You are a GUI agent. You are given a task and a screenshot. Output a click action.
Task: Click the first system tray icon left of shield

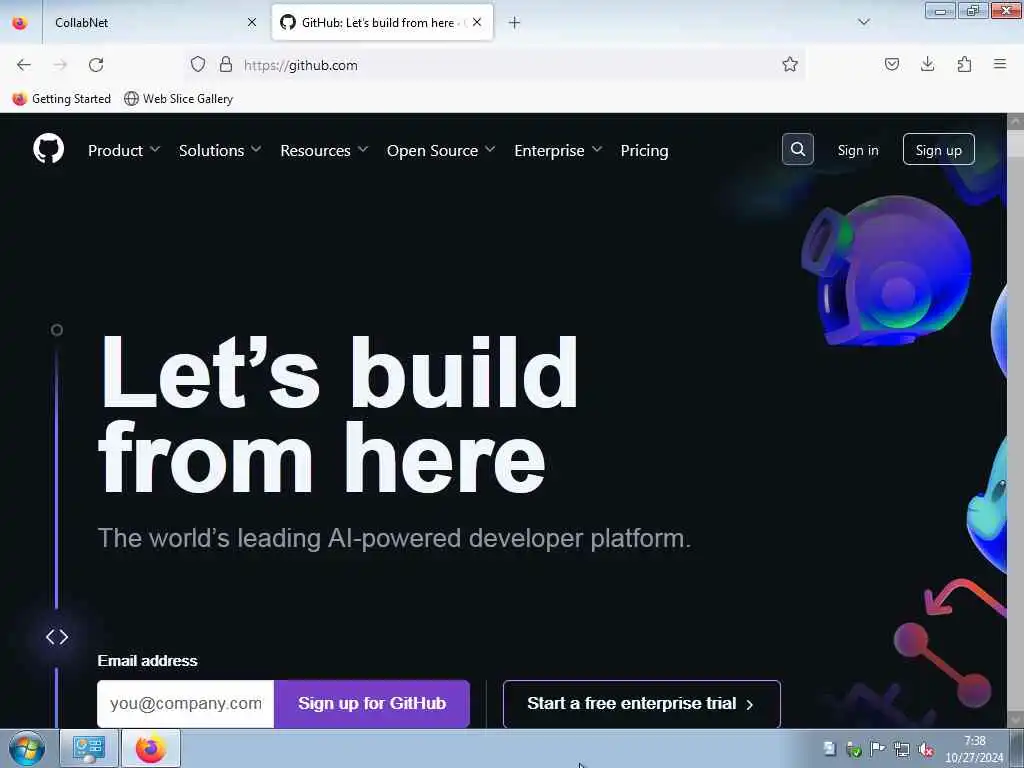point(829,749)
